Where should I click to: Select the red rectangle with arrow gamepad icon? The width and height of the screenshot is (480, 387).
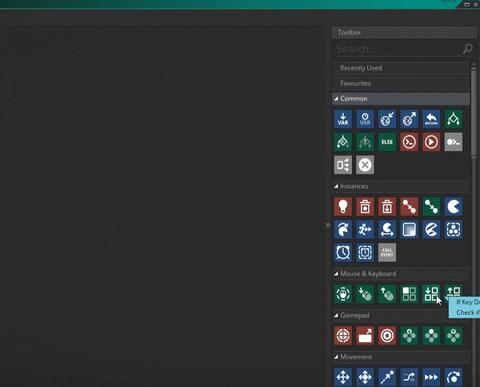pos(365,336)
